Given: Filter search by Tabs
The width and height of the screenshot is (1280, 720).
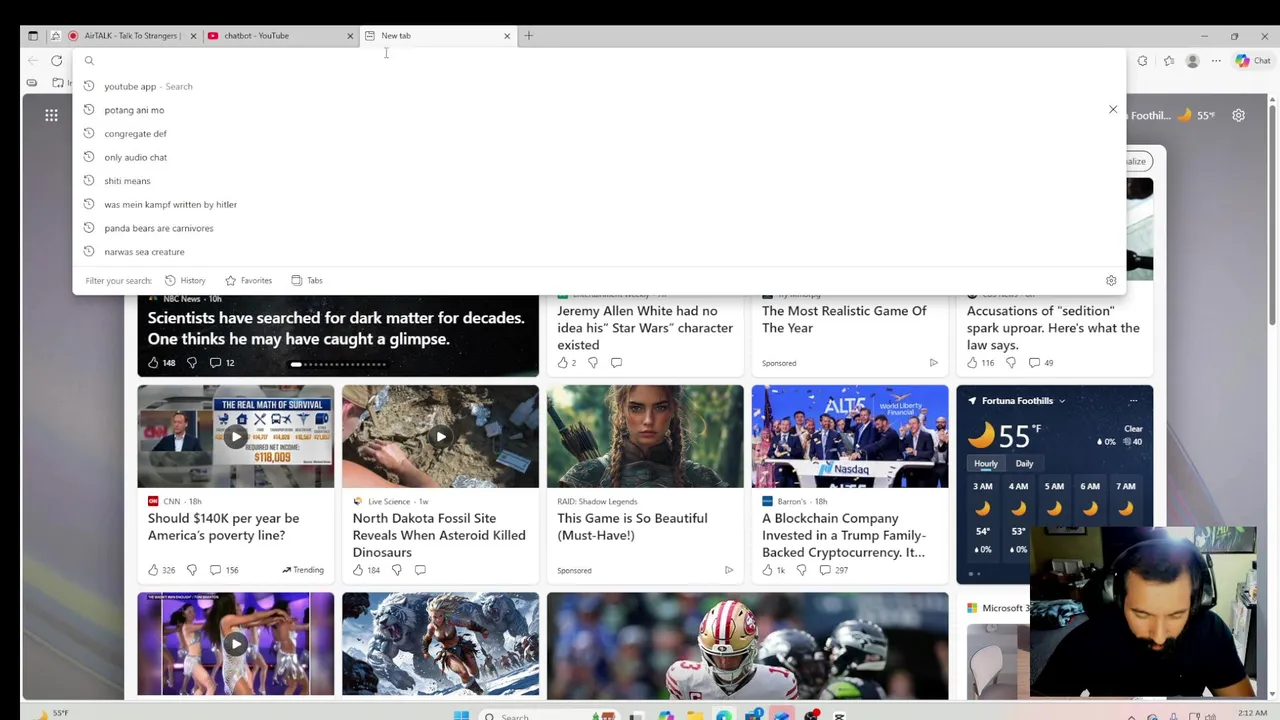Looking at the screenshot, I should tap(307, 281).
